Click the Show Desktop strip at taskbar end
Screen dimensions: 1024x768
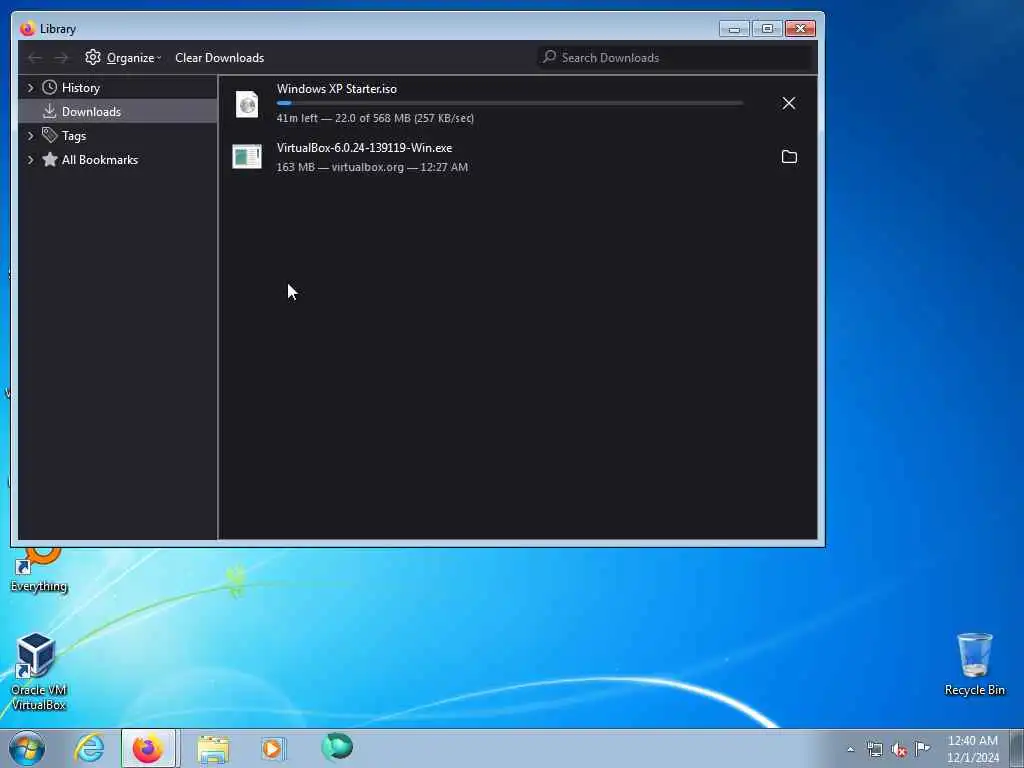coord(1017,748)
